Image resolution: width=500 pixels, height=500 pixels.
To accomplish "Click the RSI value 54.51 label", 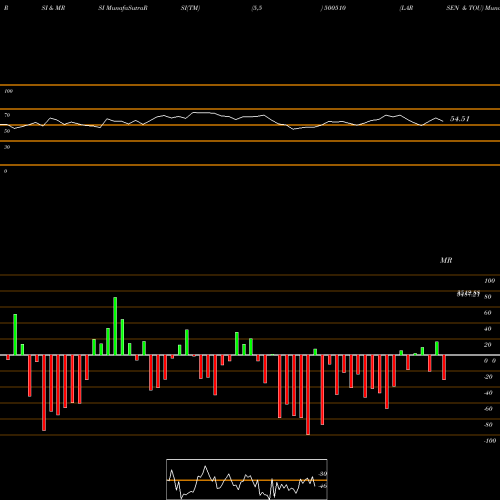I will point(460,119).
